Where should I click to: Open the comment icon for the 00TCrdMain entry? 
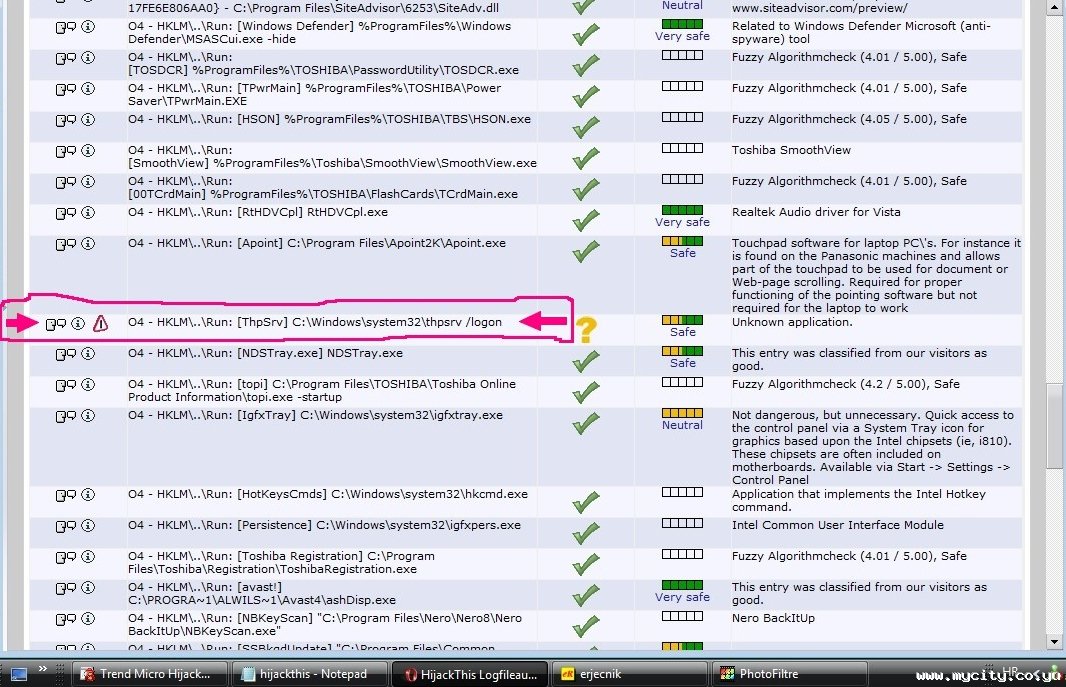(x=65, y=183)
